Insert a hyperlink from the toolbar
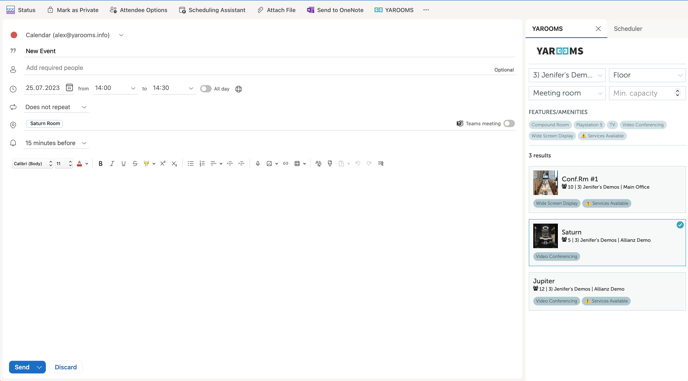 [286, 164]
